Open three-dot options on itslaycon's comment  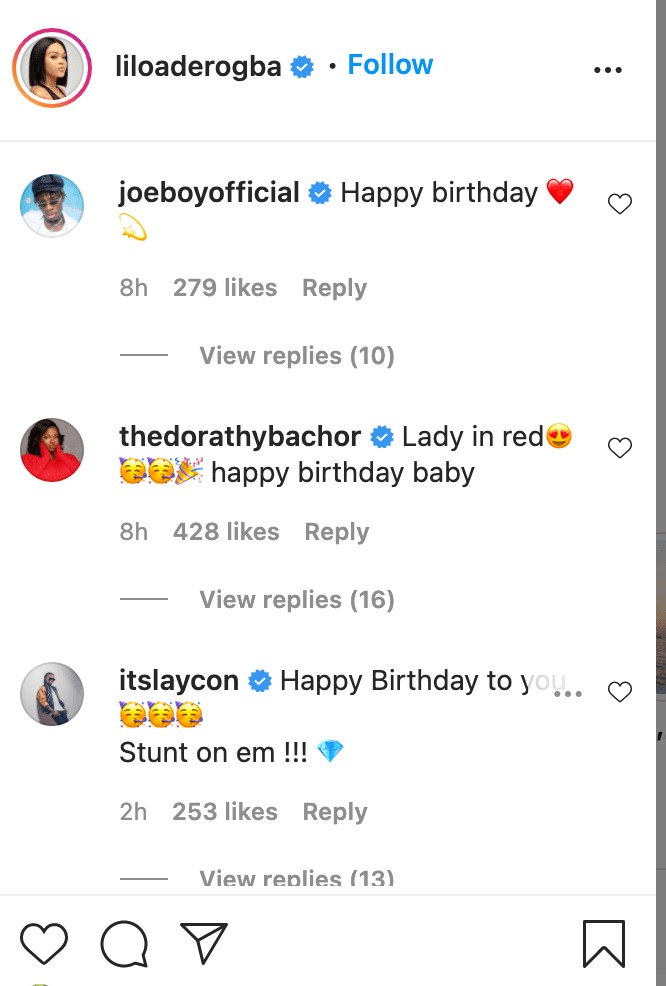[x=568, y=692]
